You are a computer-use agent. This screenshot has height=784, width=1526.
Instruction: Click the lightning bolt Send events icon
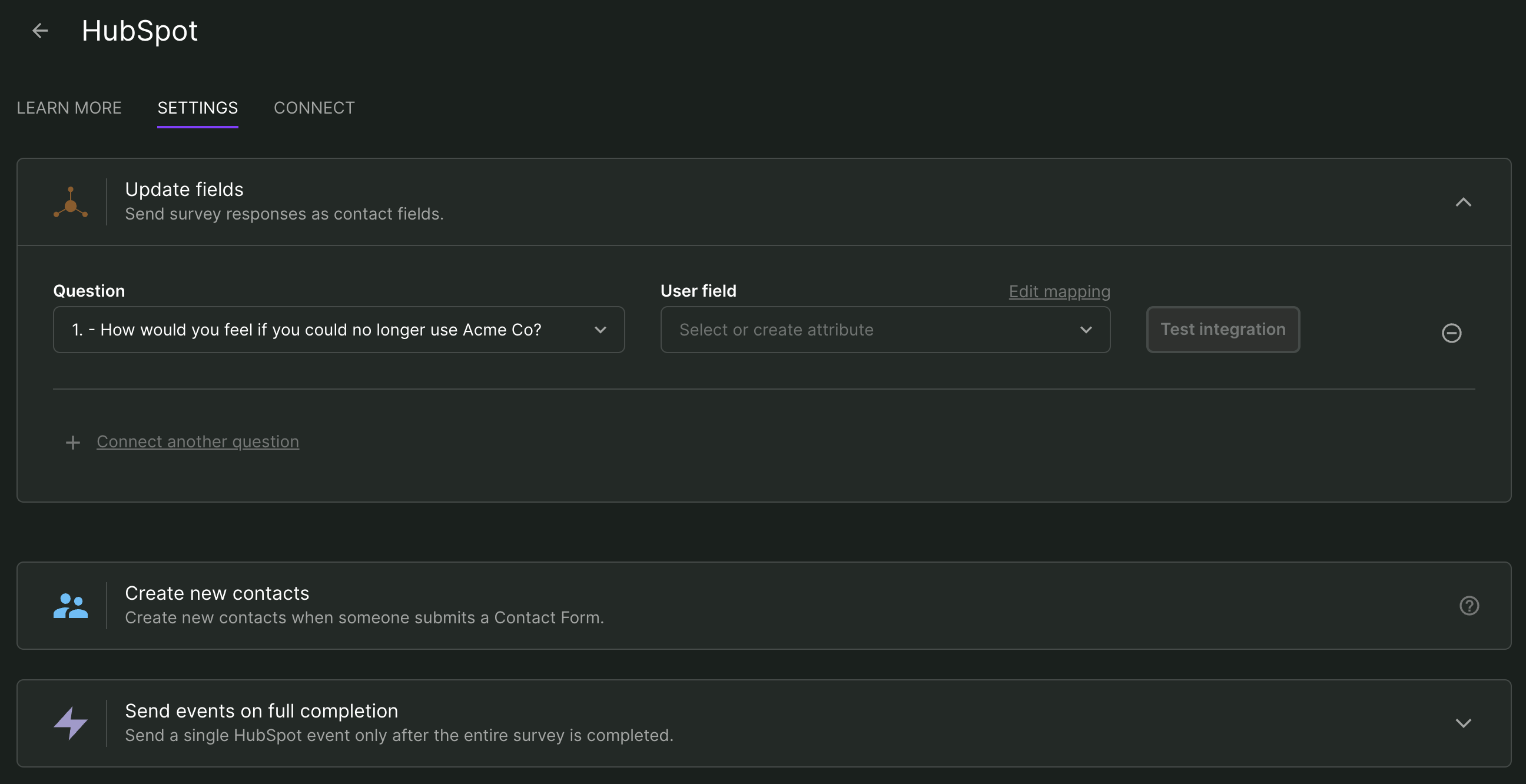pyautogui.click(x=71, y=723)
